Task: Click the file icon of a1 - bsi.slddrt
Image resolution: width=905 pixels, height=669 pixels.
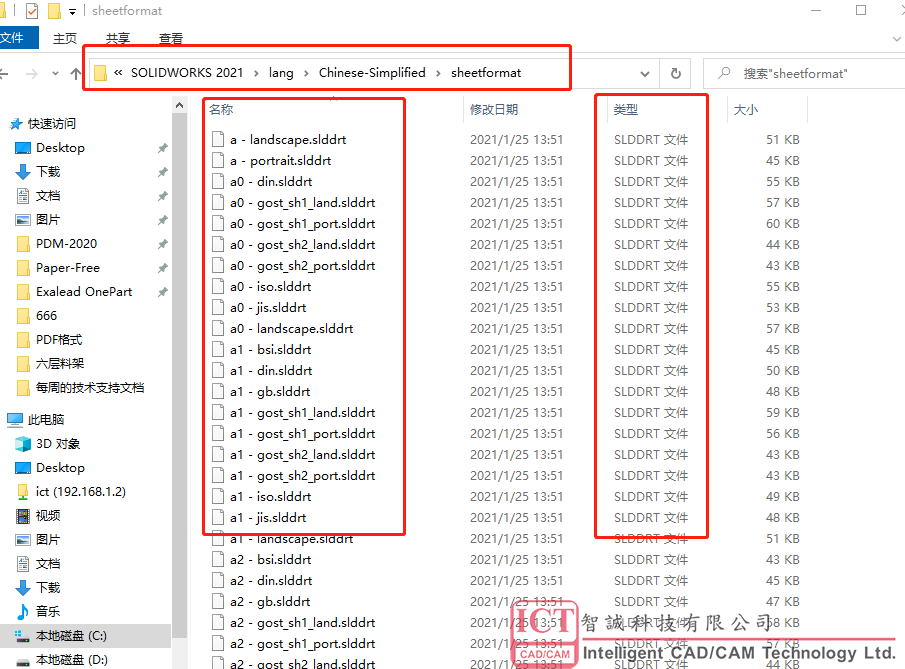Action: click(x=218, y=349)
